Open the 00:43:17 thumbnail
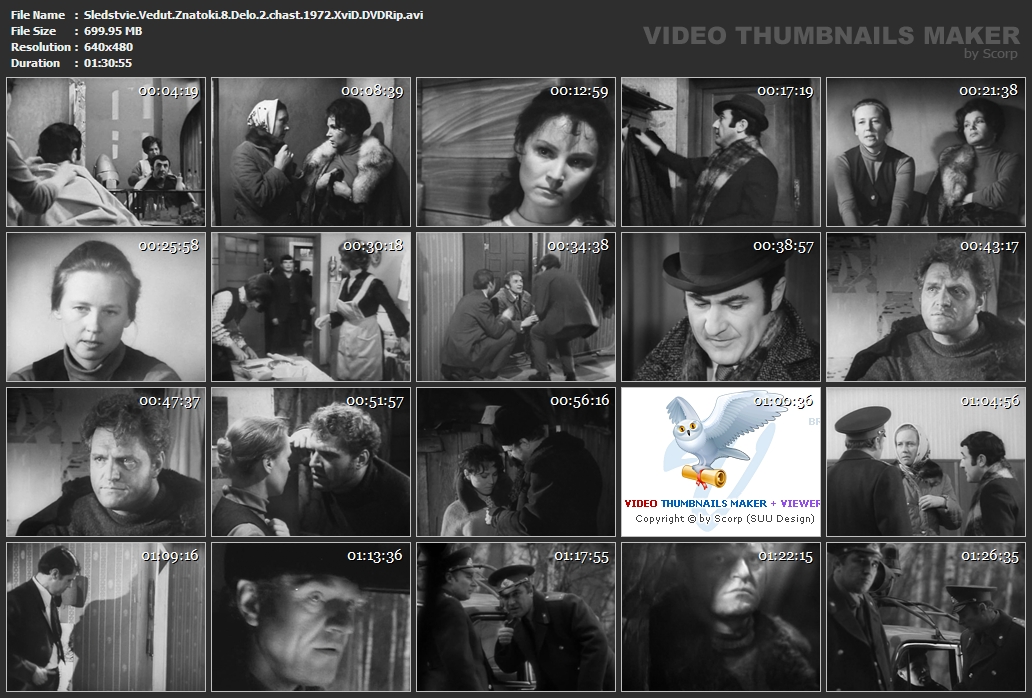The width and height of the screenshot is (1032, 698). [926, 307]
